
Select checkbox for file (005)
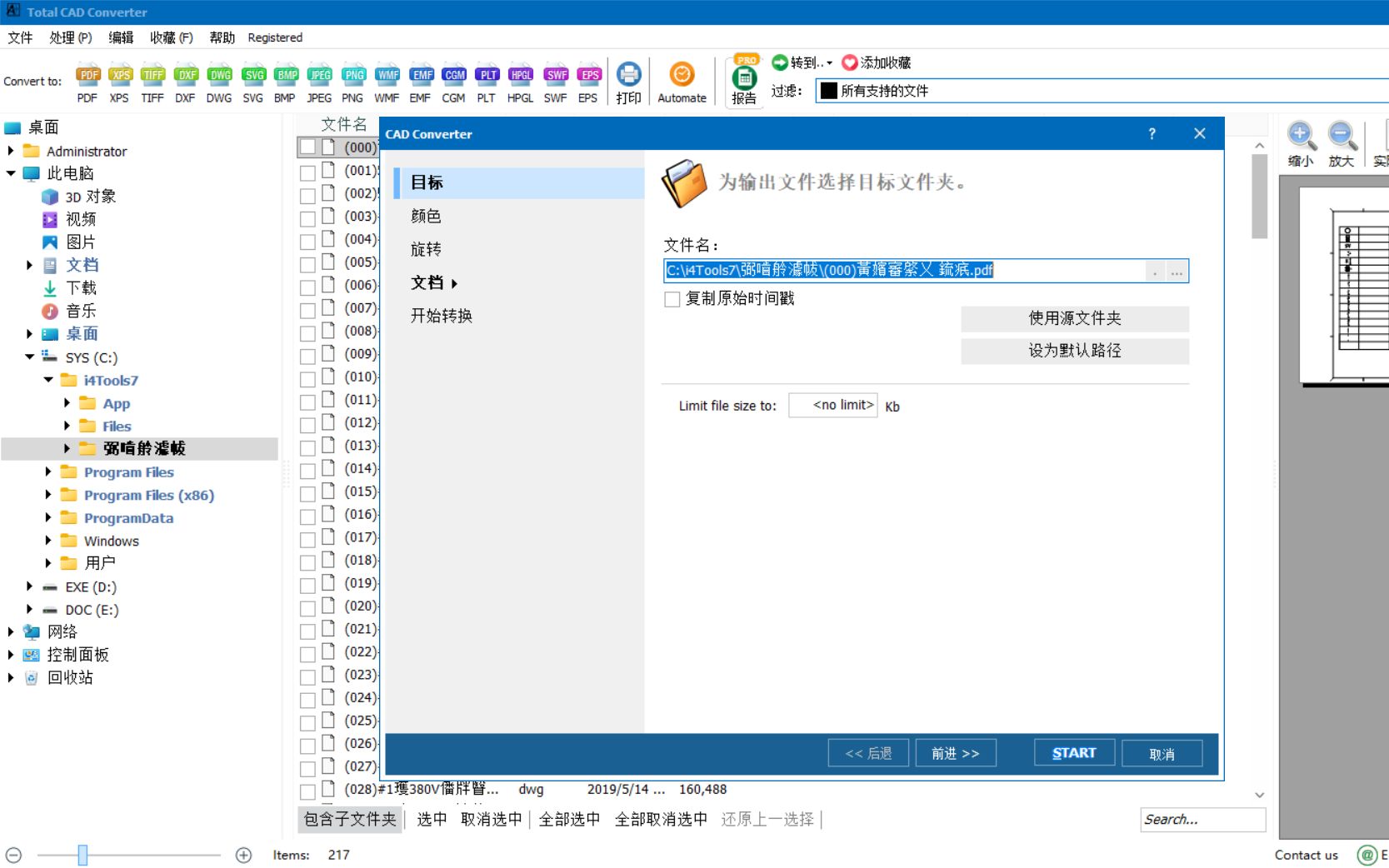click(307, 264)
